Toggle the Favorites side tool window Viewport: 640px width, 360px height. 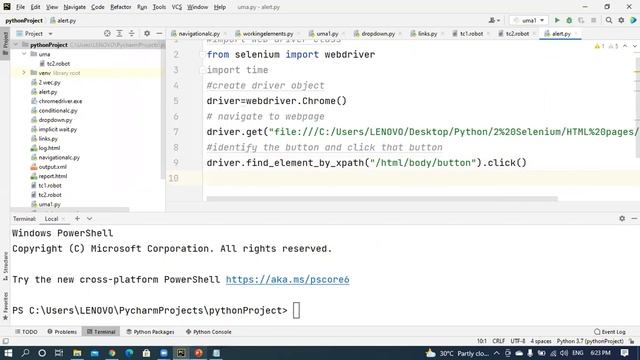click(5, 306)
